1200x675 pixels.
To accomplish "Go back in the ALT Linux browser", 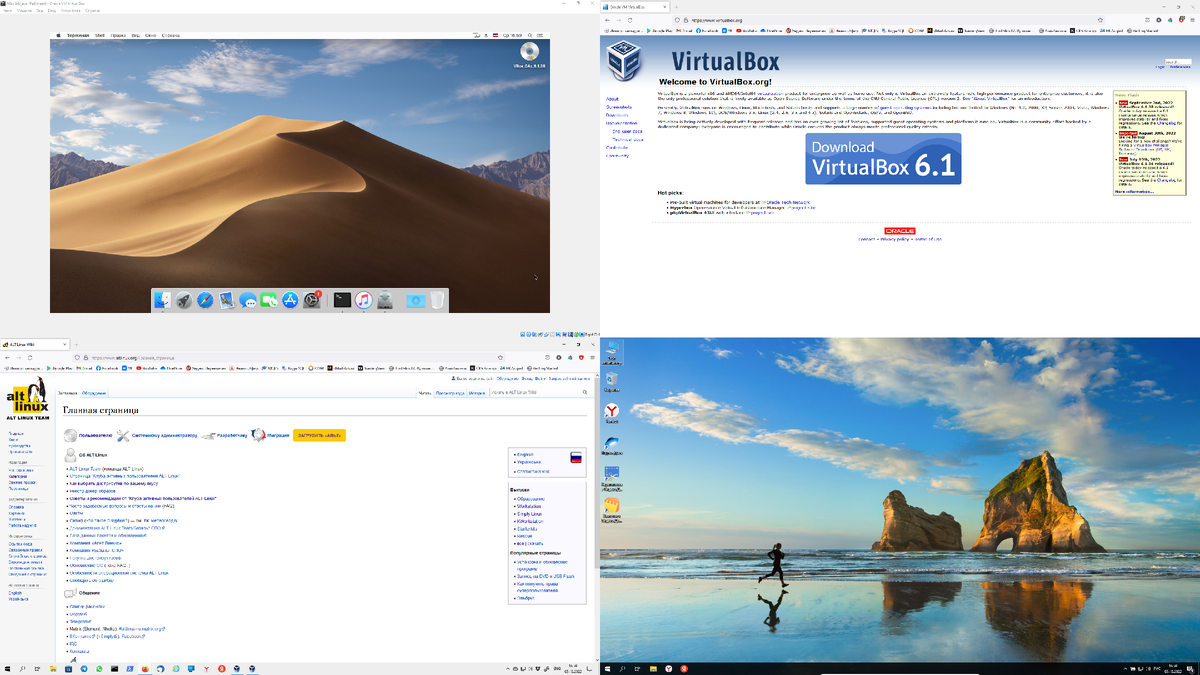I will [x=7, y=357].
